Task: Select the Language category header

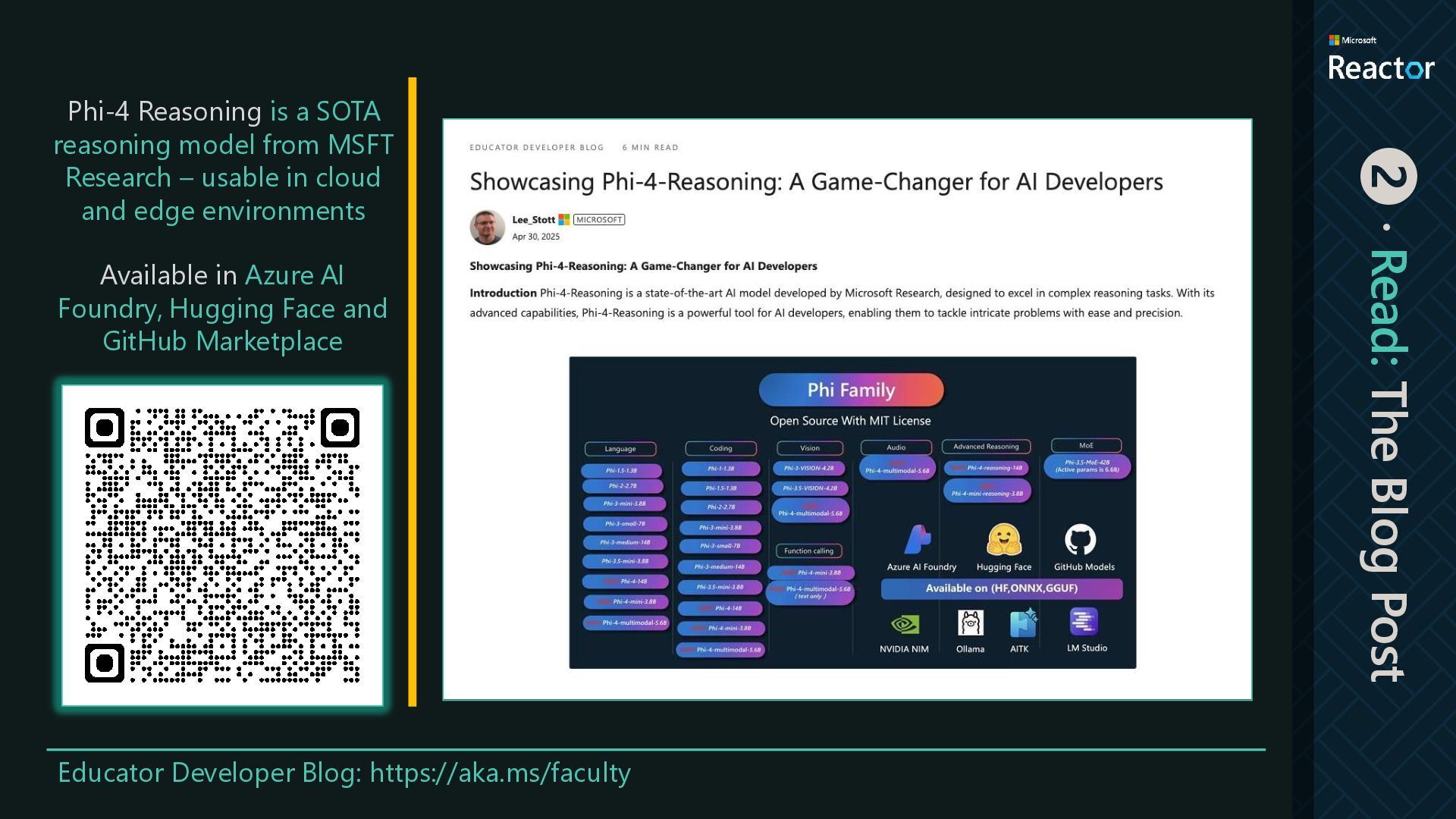Action: click(x=620, y=449)
